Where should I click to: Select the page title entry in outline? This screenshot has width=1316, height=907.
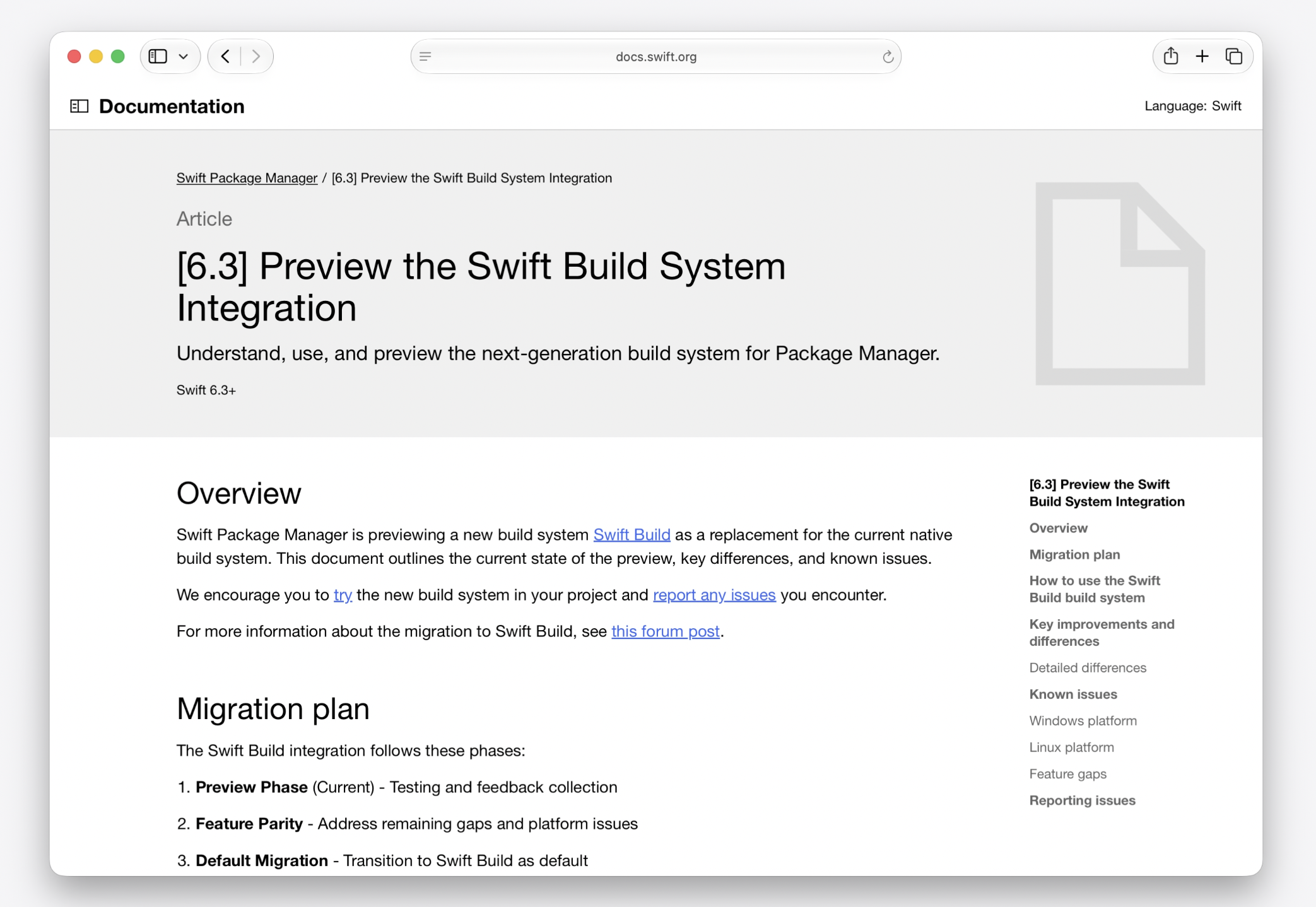click(1107, 493)
